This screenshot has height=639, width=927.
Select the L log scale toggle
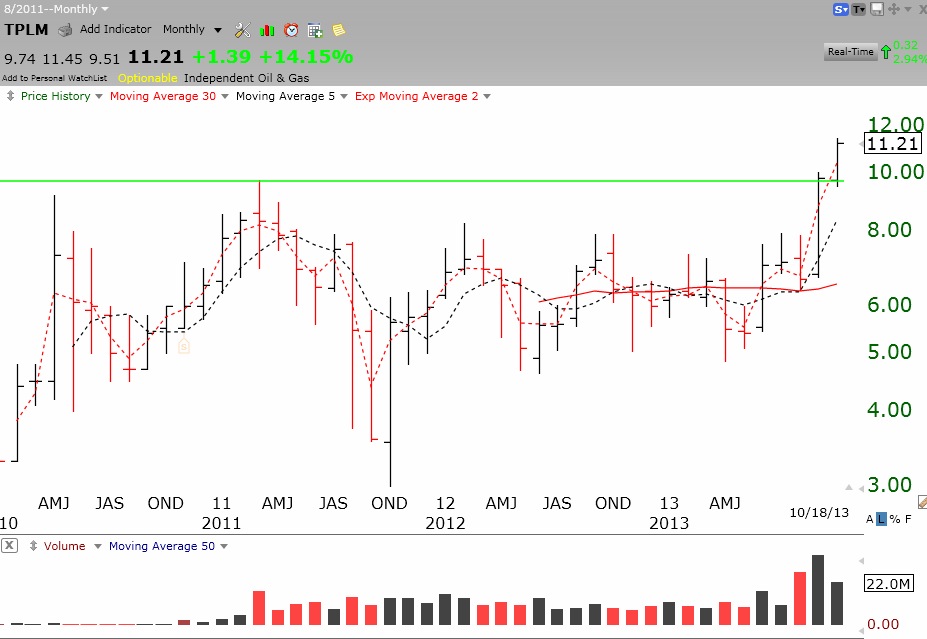coord(881,518)
